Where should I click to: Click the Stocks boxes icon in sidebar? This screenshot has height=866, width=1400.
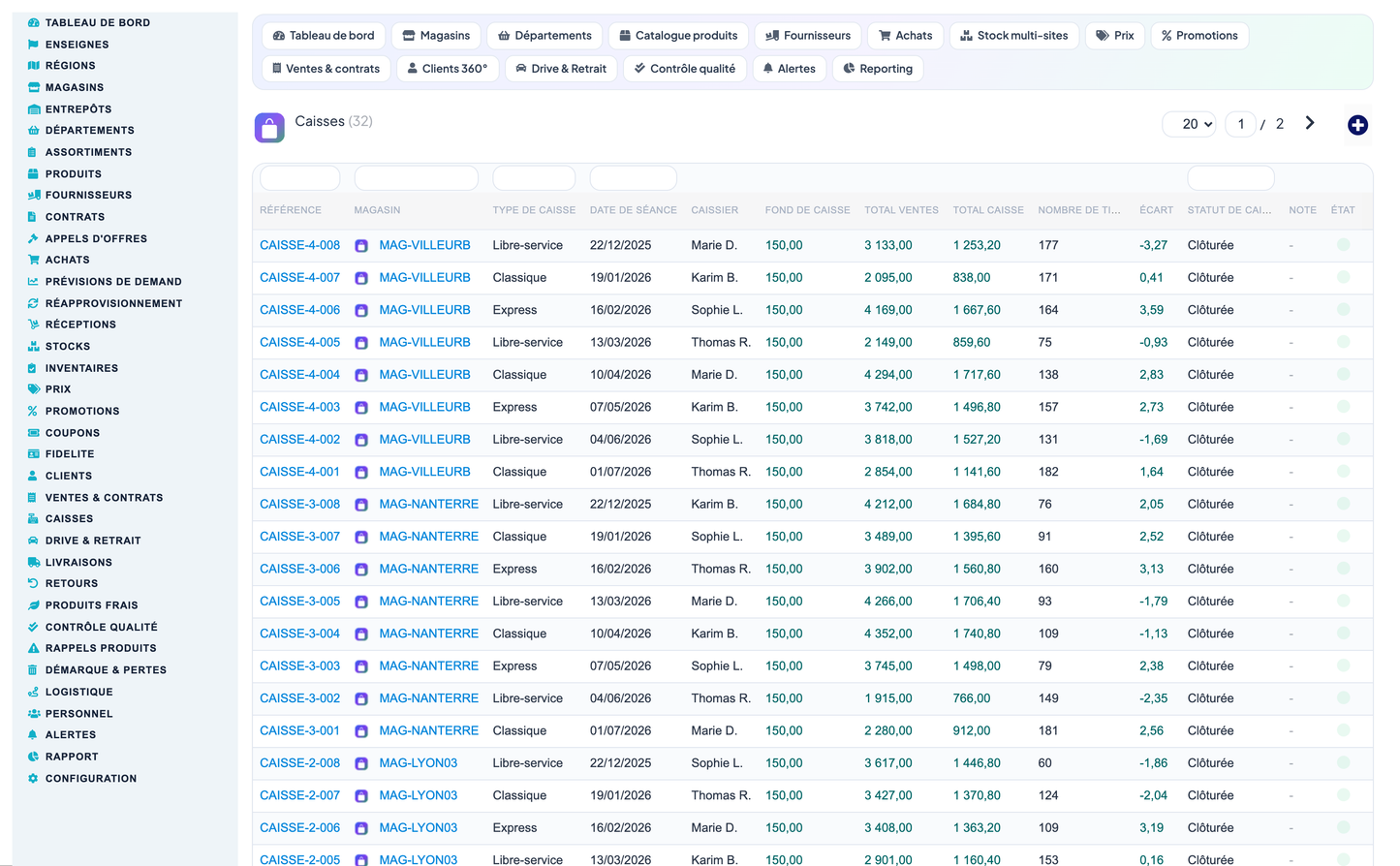pos(34,346)
